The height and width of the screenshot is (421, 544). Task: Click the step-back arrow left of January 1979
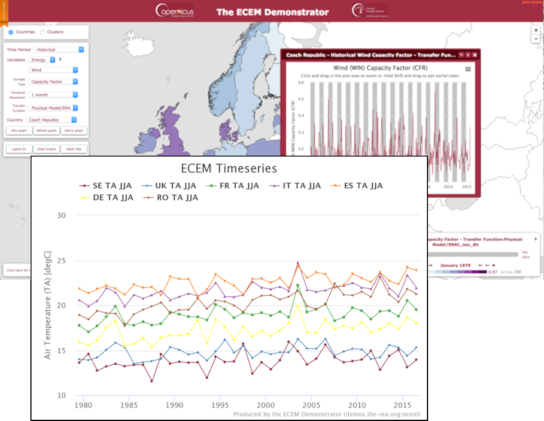point(431,266)
